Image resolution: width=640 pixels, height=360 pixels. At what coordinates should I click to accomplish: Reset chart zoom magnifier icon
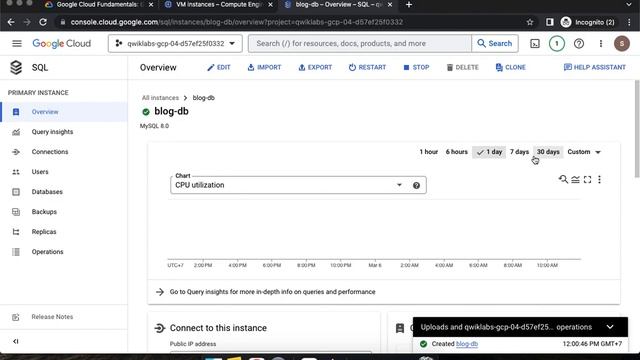click(x=563, y=179)
